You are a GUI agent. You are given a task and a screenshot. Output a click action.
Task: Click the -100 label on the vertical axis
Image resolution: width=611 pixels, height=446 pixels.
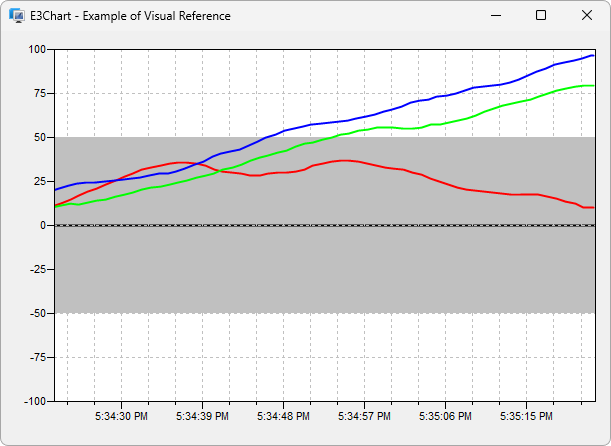pyautogui.click(x=35, y=402)
